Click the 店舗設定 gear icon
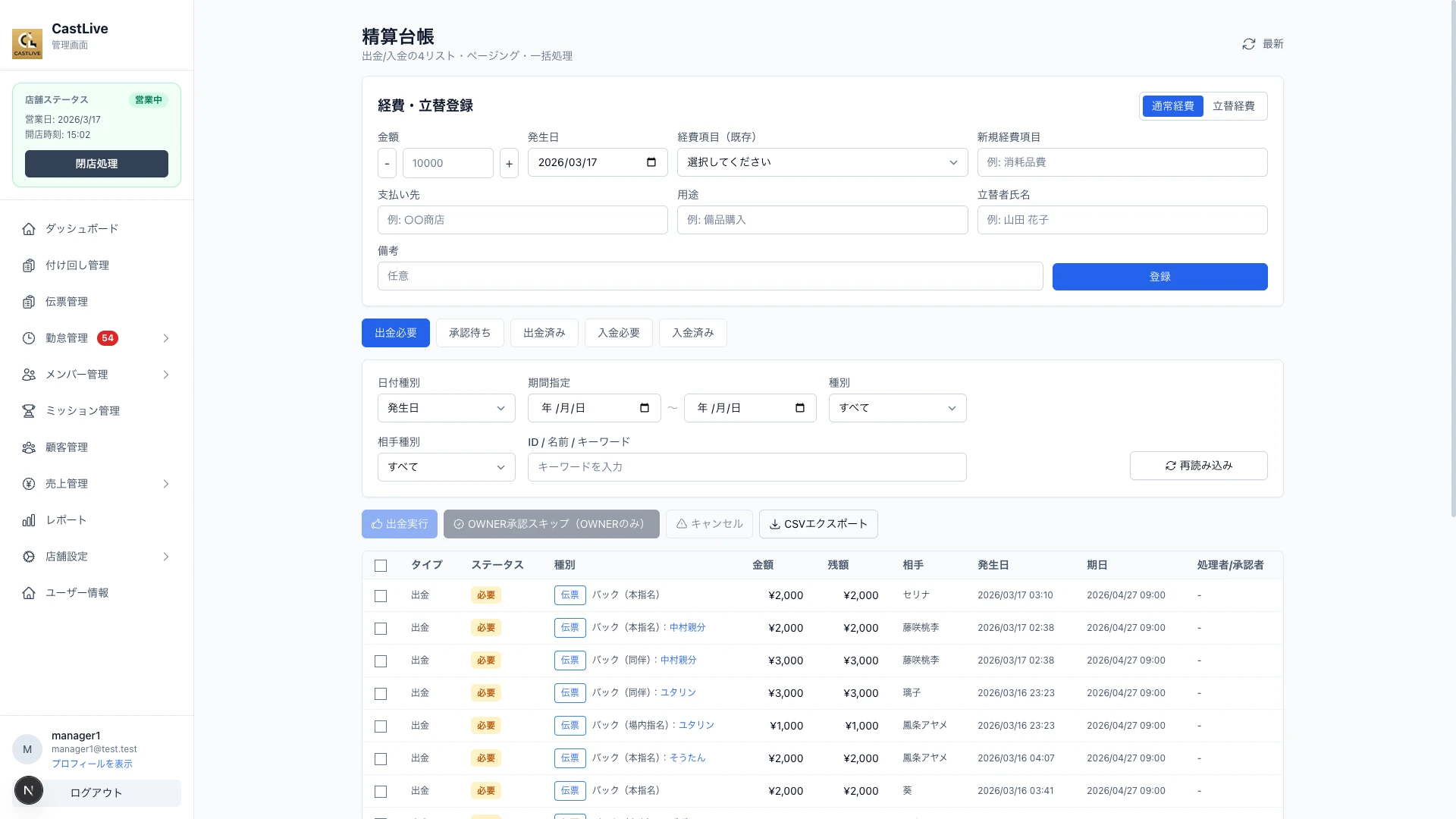1456x819 pixels. (29, 557)
